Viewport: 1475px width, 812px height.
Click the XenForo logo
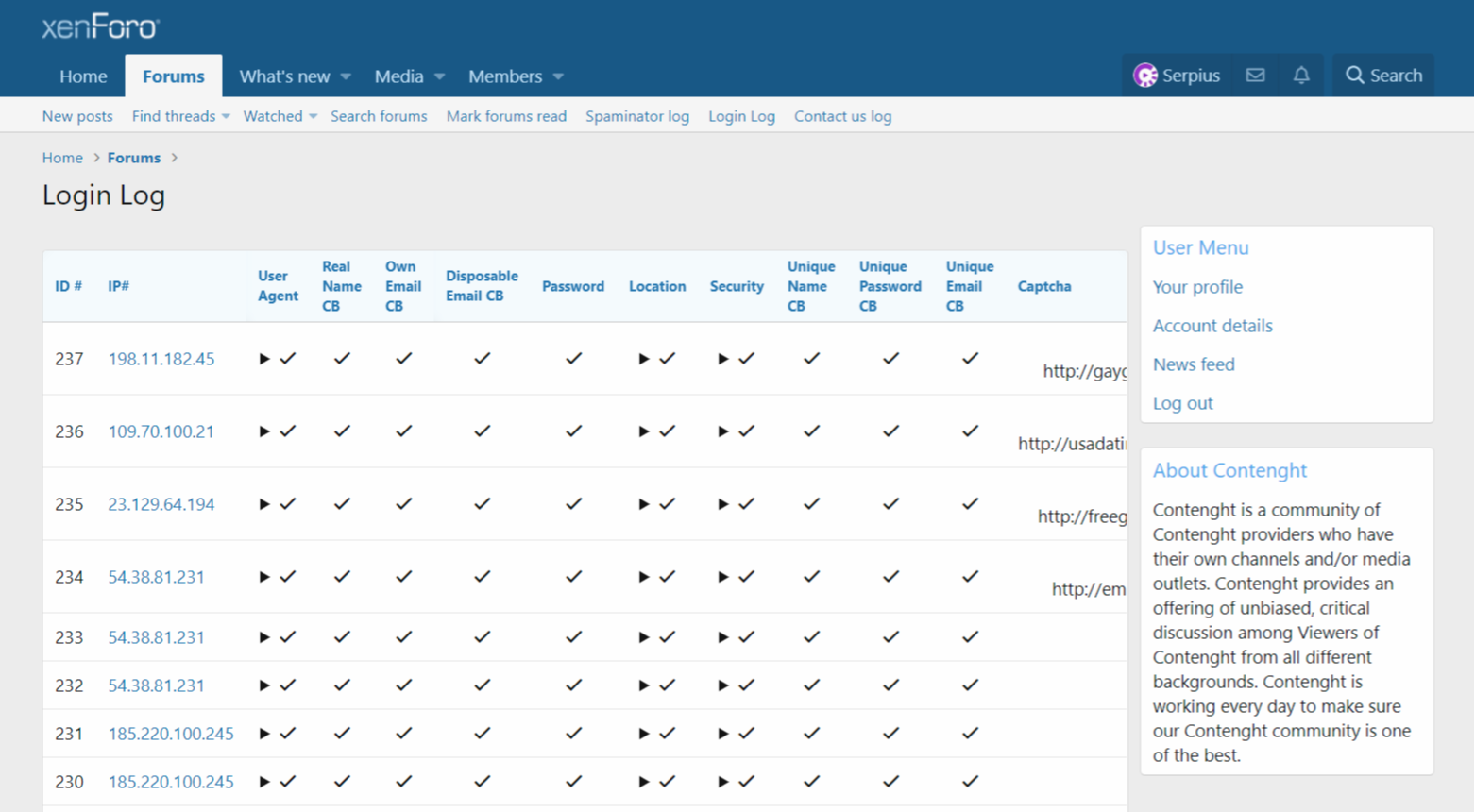tap(100, 27)
